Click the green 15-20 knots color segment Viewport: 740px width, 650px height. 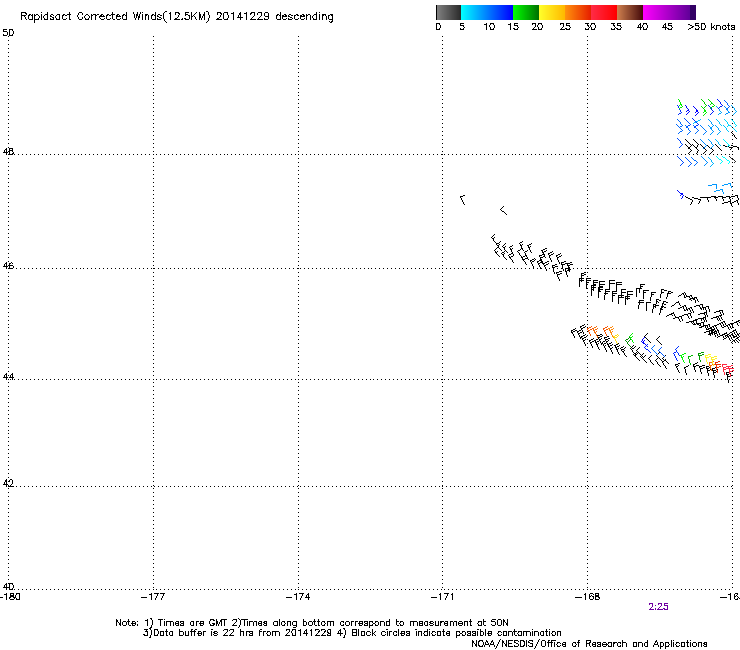point(526,12)
